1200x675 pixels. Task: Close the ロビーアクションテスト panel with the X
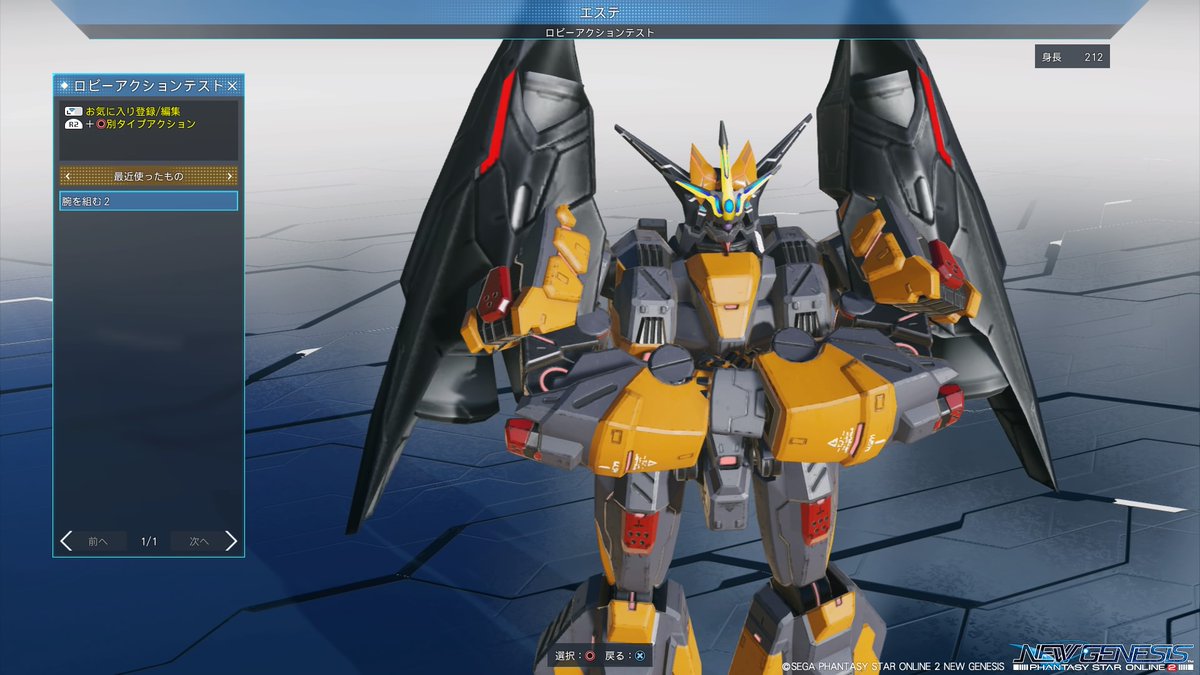[x=232, y=86]
